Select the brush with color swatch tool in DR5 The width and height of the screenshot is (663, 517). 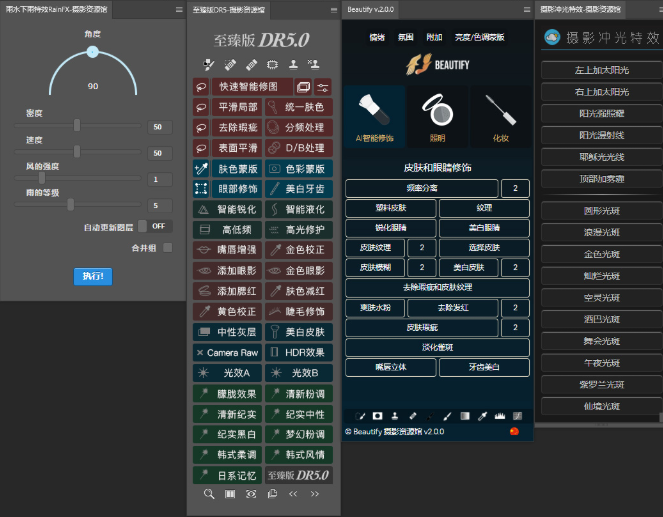[x=208, y=65]
